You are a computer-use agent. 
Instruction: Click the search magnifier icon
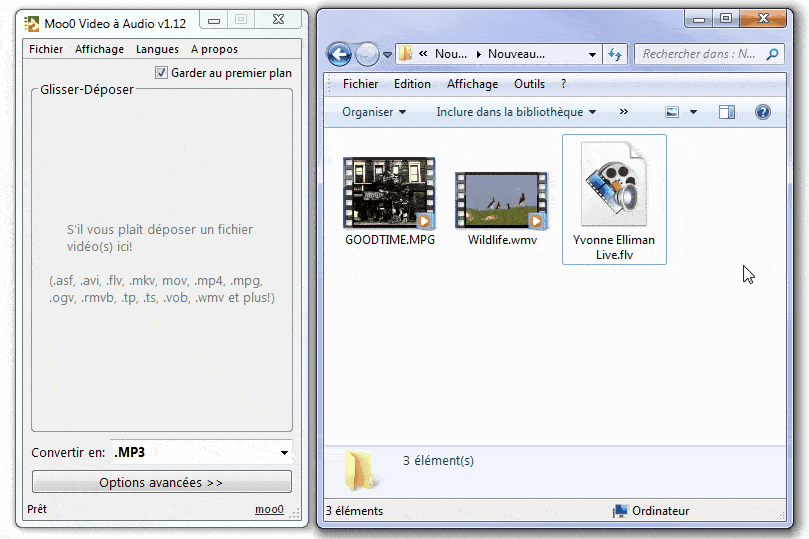772,54
